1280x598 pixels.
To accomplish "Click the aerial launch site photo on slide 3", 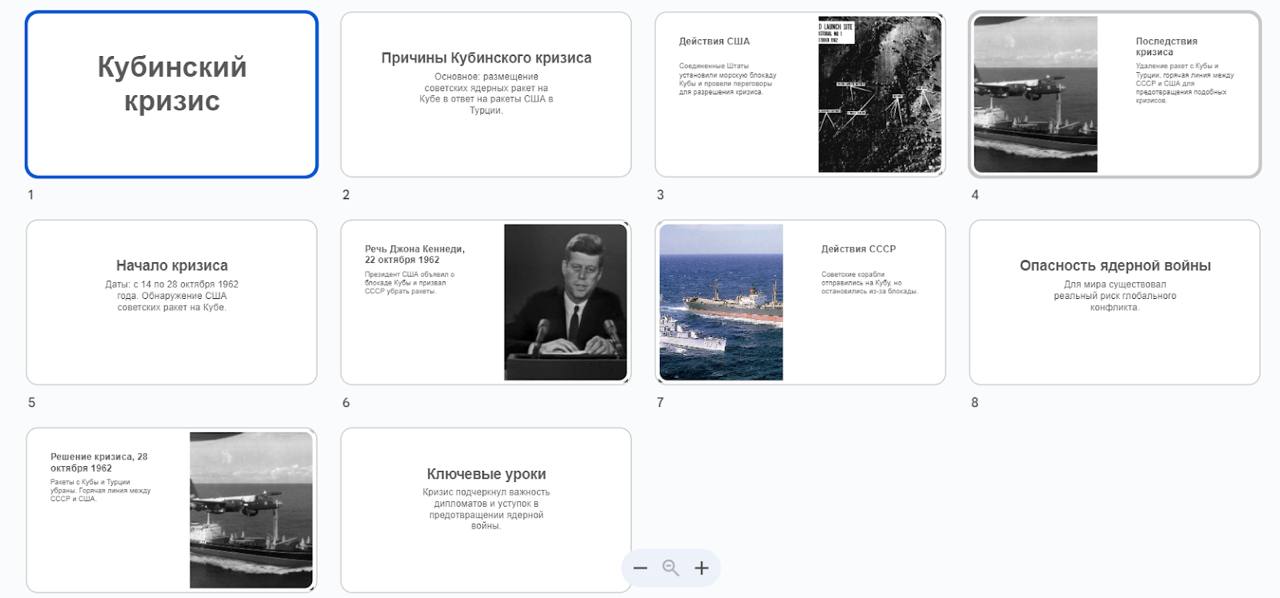I will coord(880,94).
